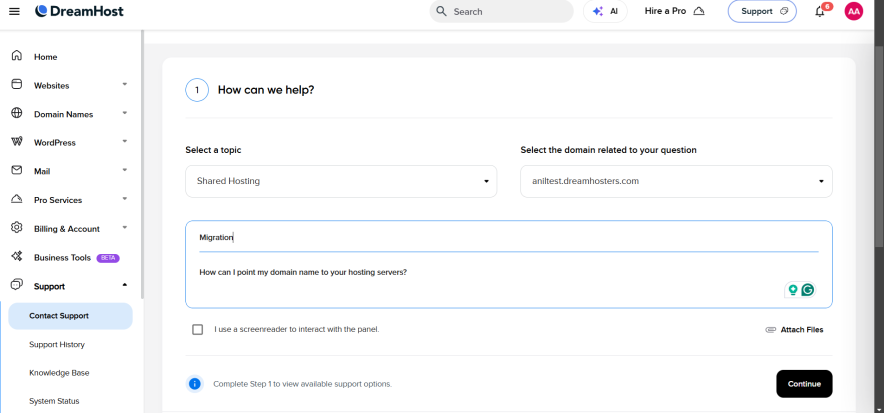The image size is (884, 413).
Task: Click the Billing & Account gear icon
Action: pyautogui.click(x=17, y=228)
